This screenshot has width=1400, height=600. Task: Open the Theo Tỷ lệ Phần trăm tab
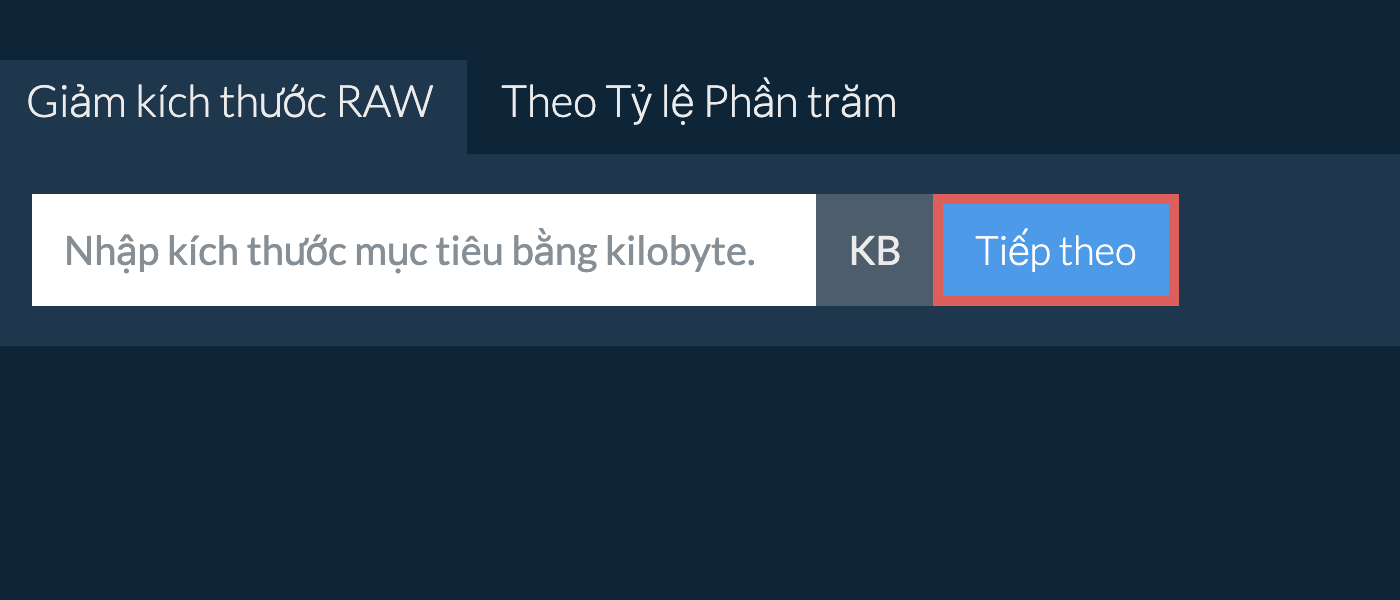click(698, 103)
